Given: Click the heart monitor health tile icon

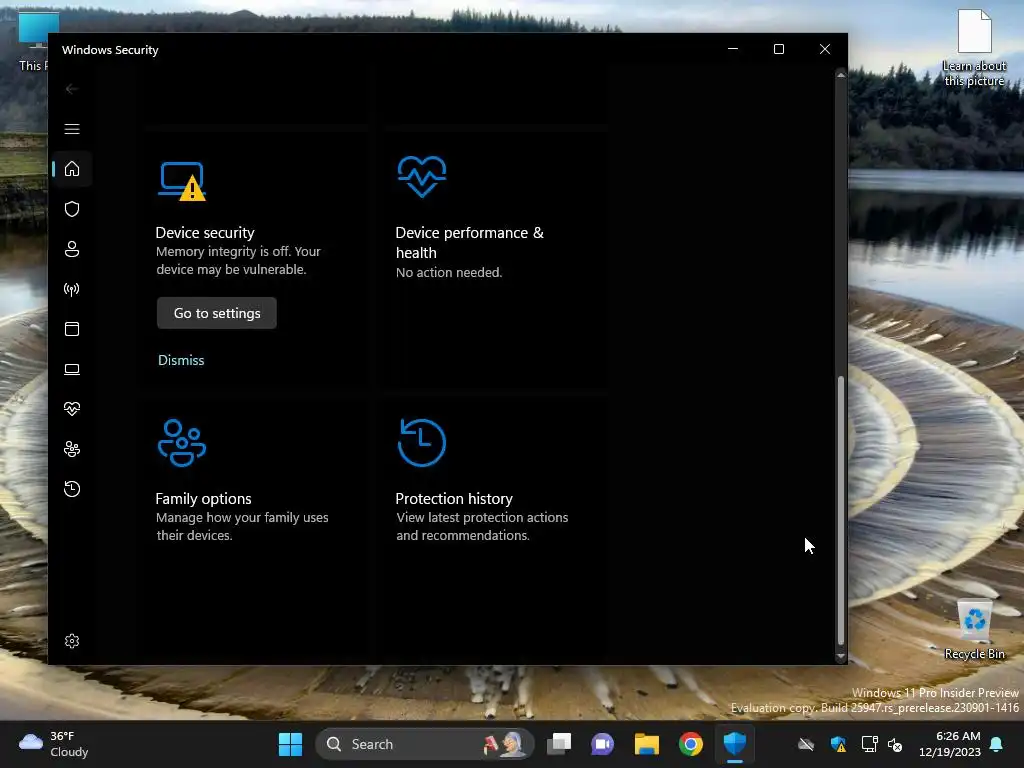Looking at the screenshot, I should tap(422, 176).
